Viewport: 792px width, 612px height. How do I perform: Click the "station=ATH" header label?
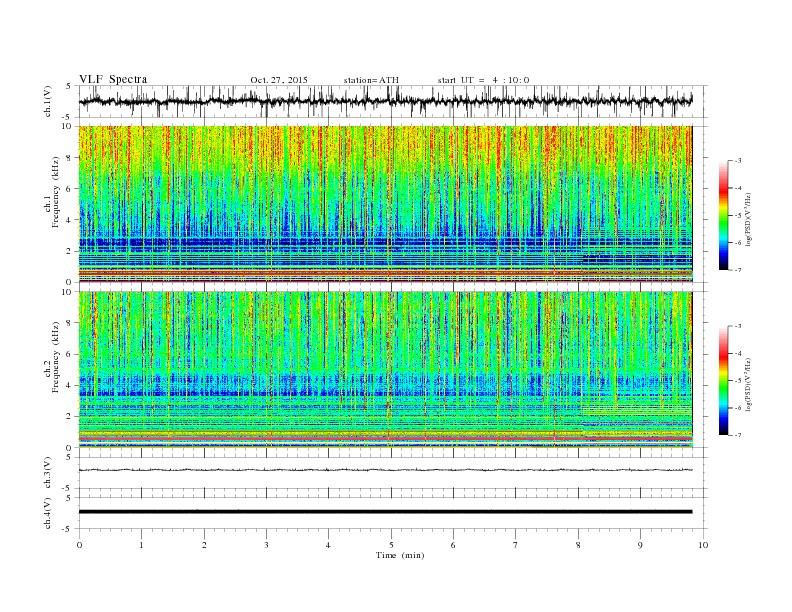click(371, 80)
